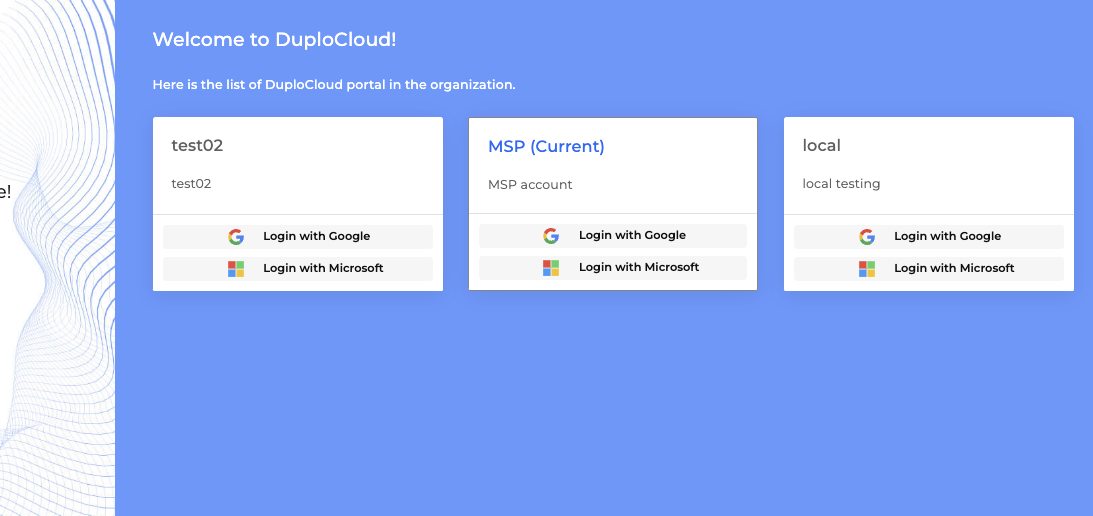Click the 'MSP account' description text

click(530, 185)
